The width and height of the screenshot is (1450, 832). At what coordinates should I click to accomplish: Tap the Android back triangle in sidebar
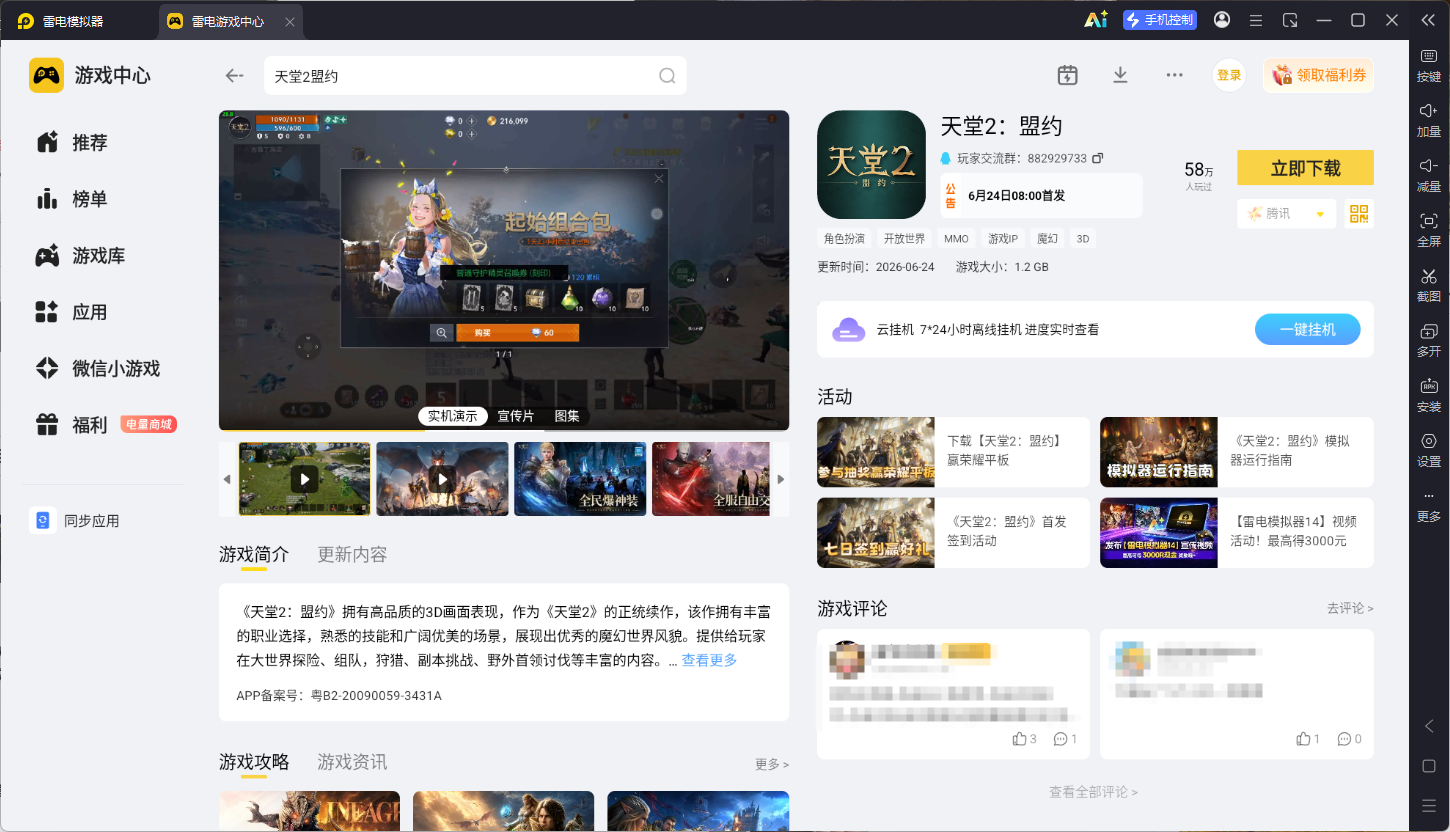1429,726
